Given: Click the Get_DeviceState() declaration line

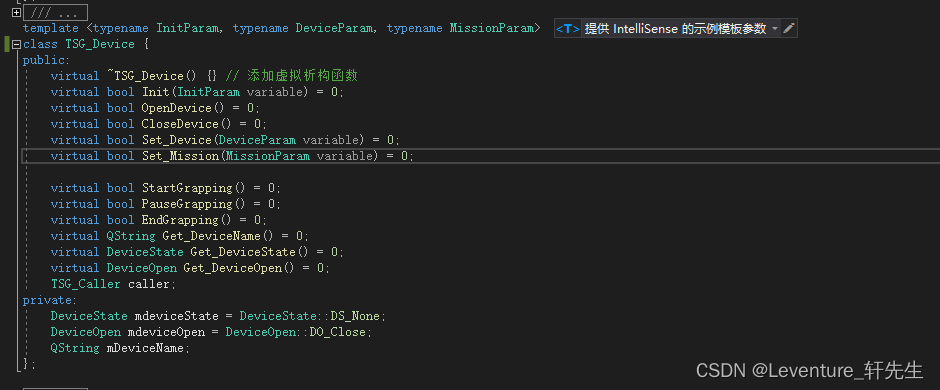Looking at the screenshot, I should tap(197, 252).
